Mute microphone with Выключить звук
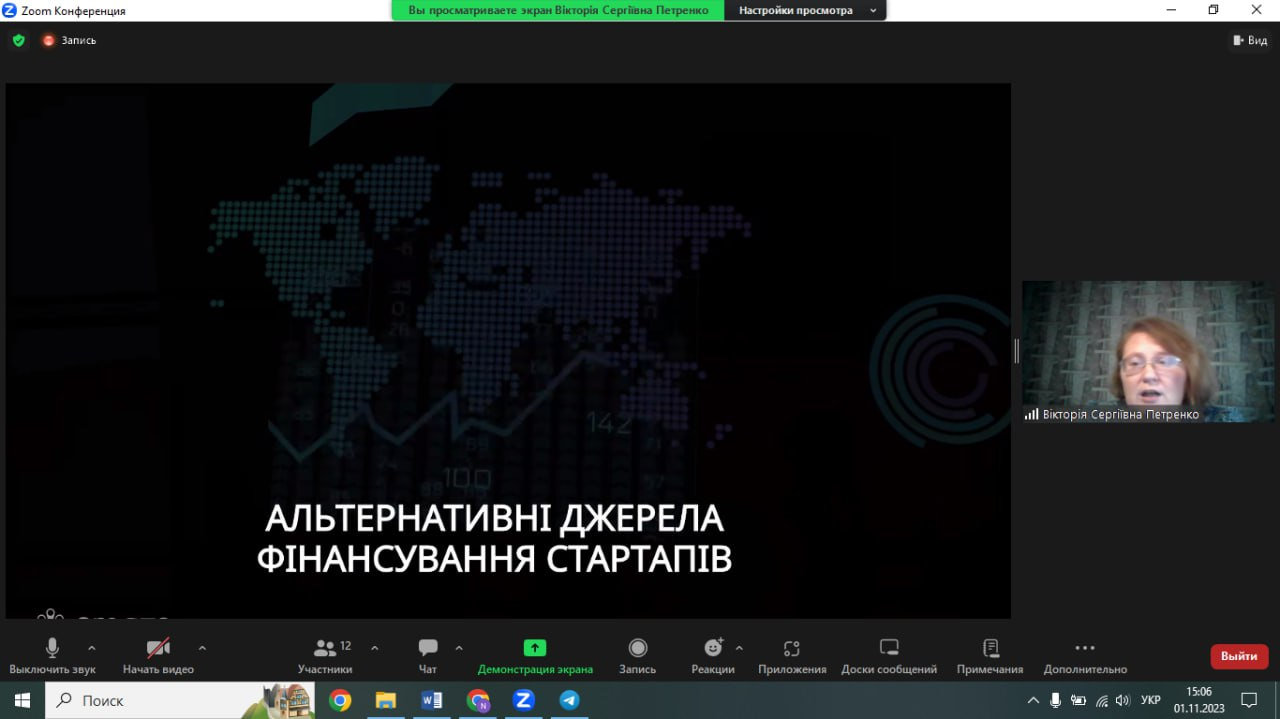 coord(52,656)
